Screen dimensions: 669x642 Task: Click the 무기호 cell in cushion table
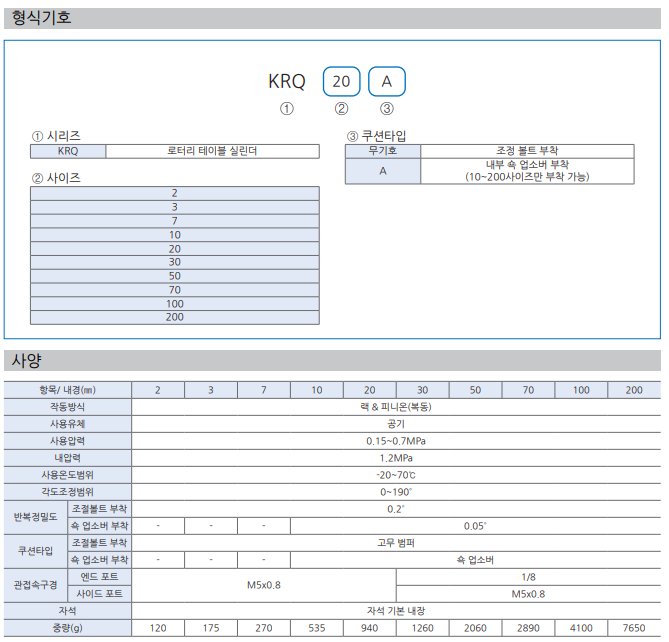click(382, 151)
